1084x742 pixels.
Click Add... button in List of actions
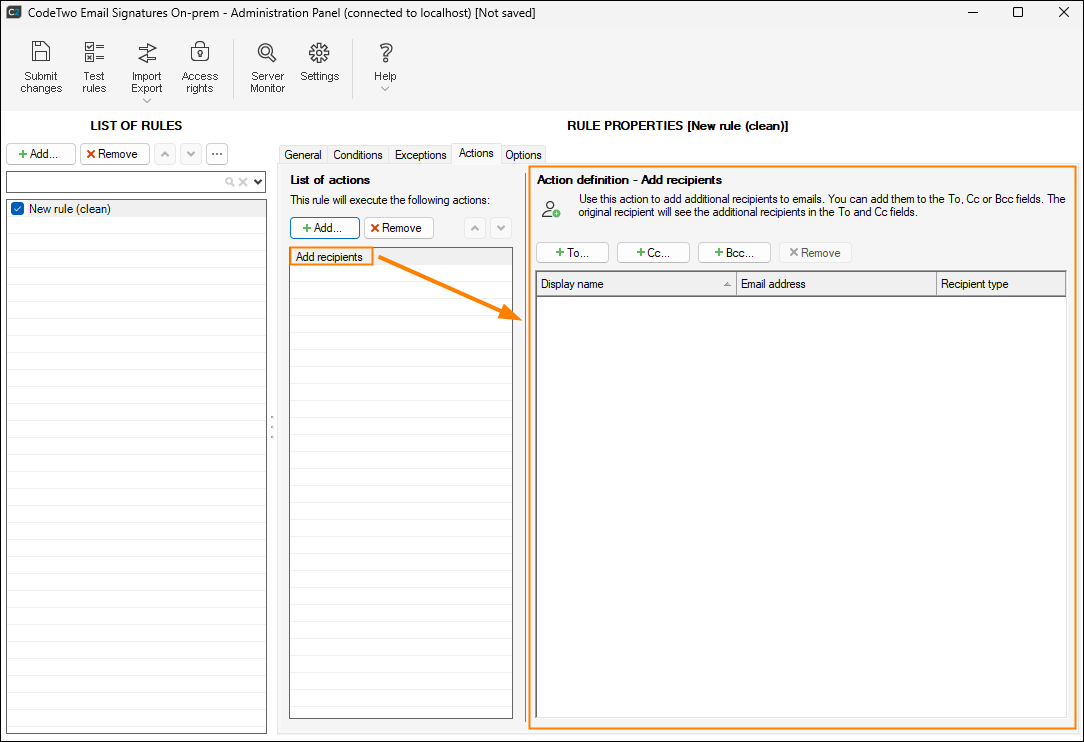click(x=324, y=228)
